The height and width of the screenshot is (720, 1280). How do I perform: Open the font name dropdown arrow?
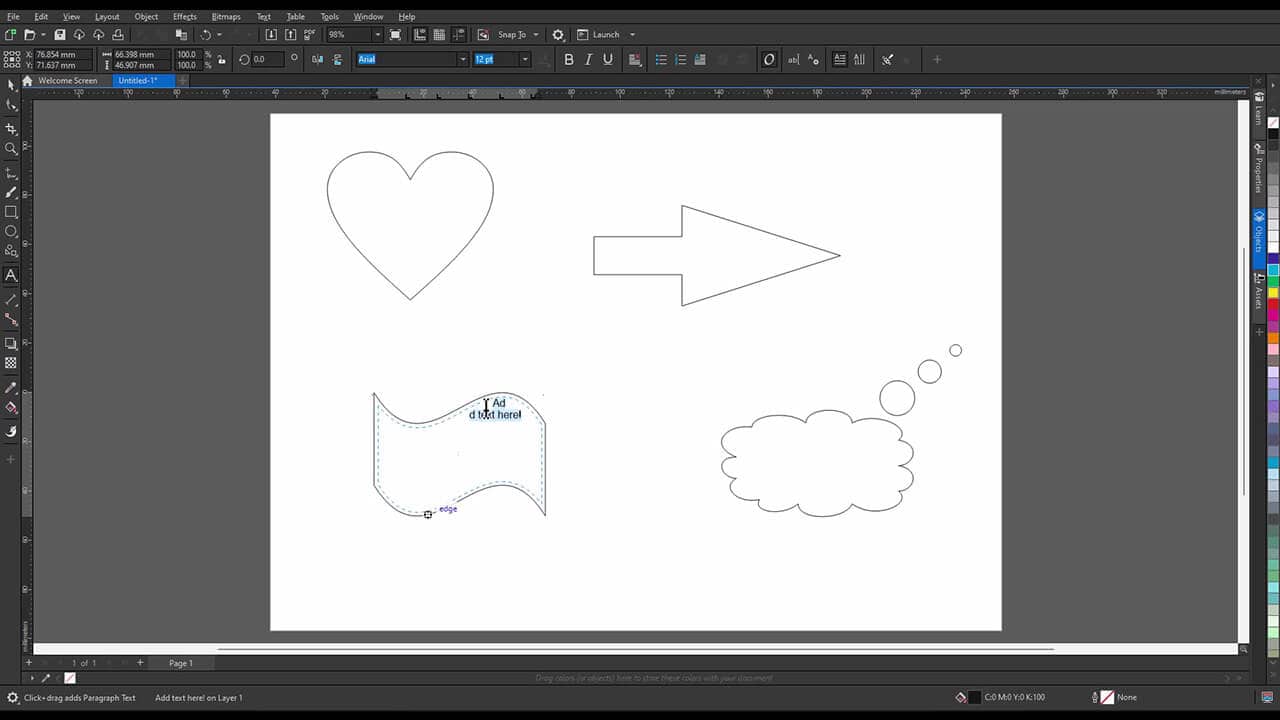tap(462, 60)
